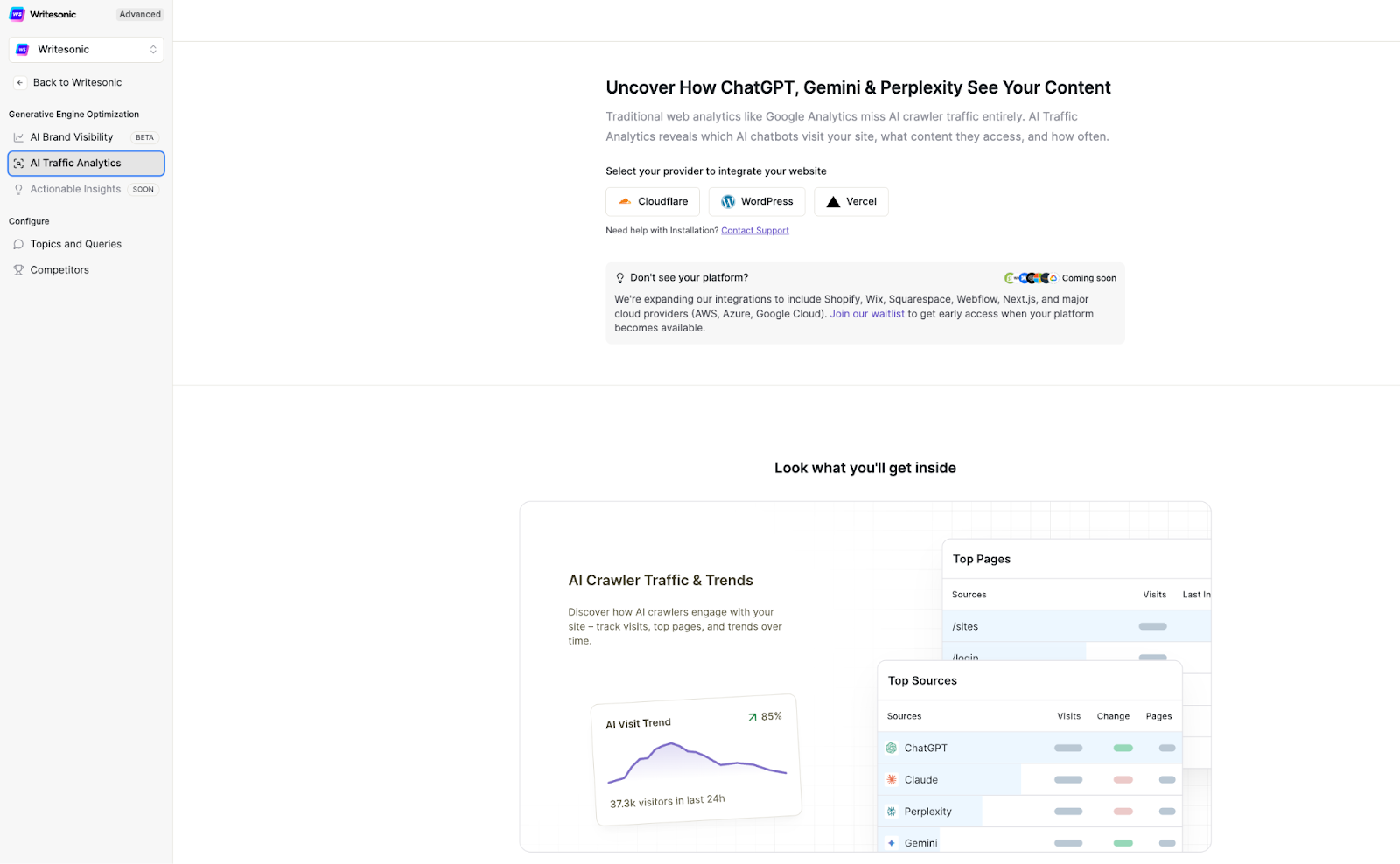Click the Writesonic logo icon at top left
Screen dimensions: 1400x864
click(x=17, y=14)
